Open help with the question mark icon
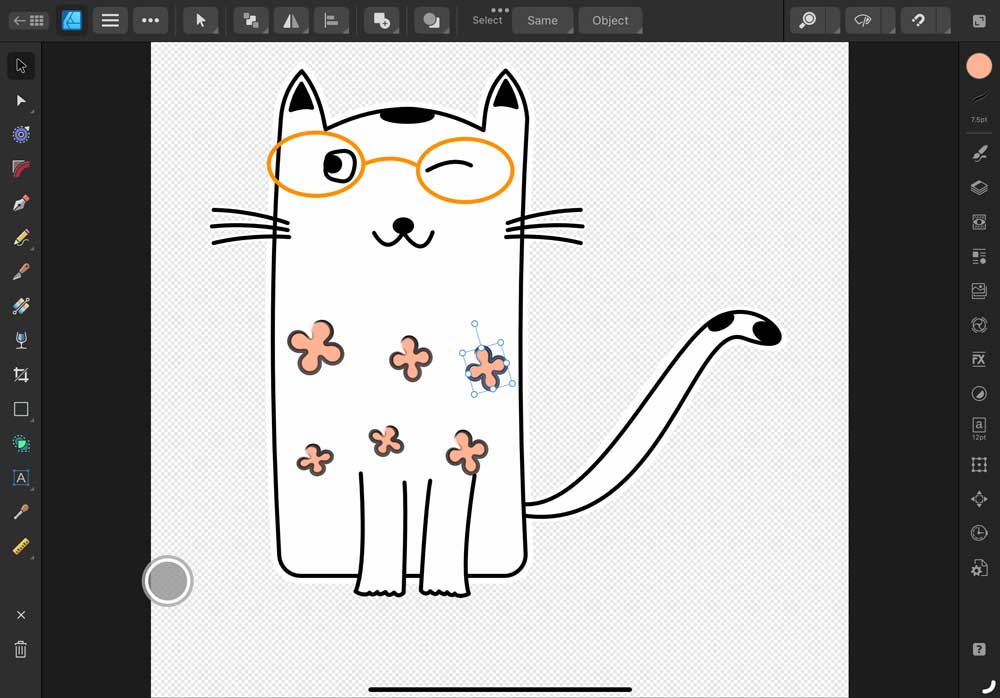This screenshot has height=698, width=1000. coord(979,650)
